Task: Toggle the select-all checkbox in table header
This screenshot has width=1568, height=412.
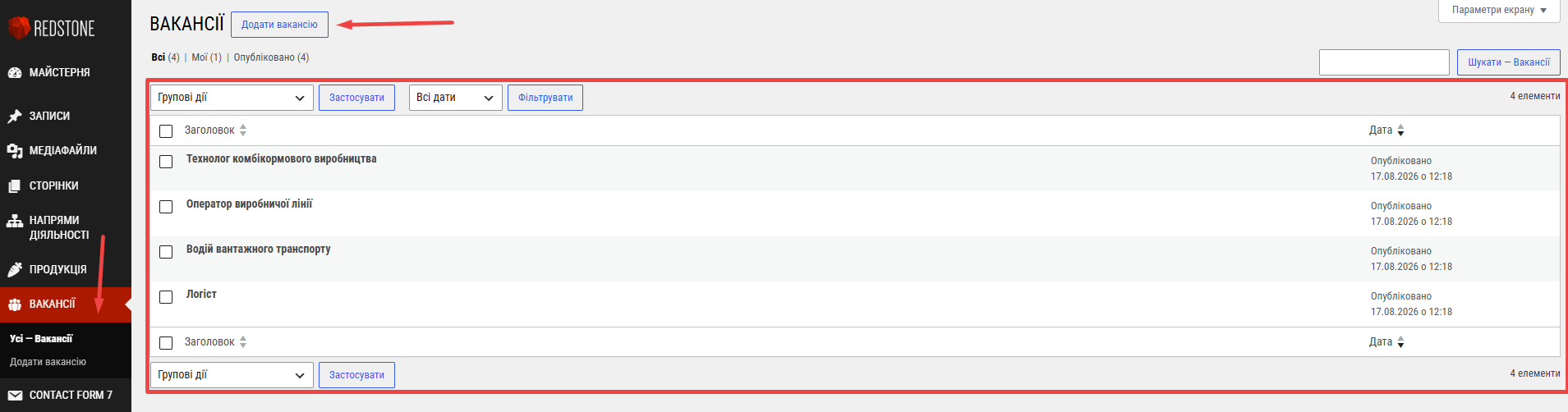Action: coord(166,131)
